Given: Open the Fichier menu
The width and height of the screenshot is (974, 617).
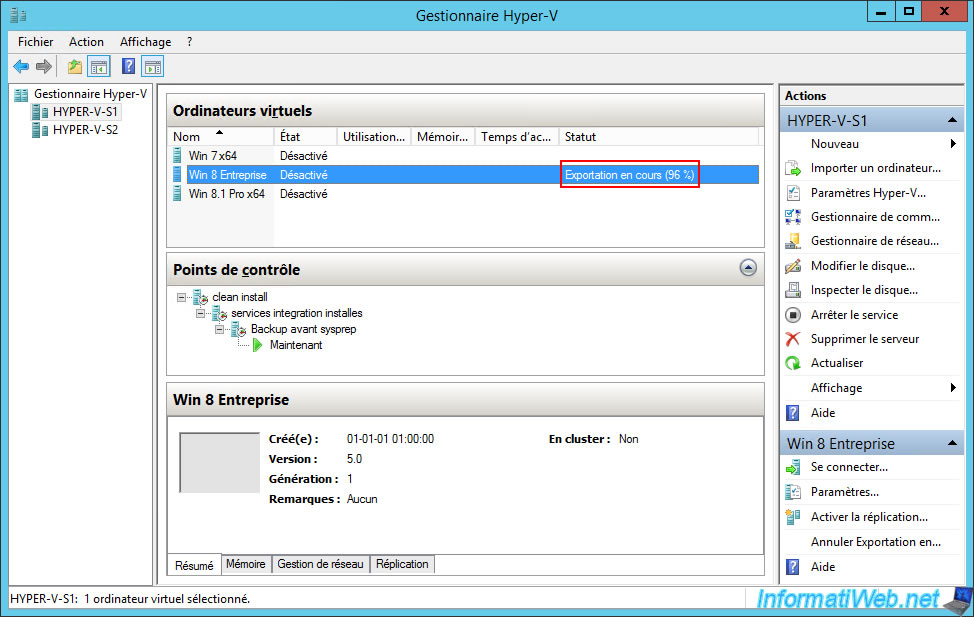Looking at the screenshot, I should [35, 42].
